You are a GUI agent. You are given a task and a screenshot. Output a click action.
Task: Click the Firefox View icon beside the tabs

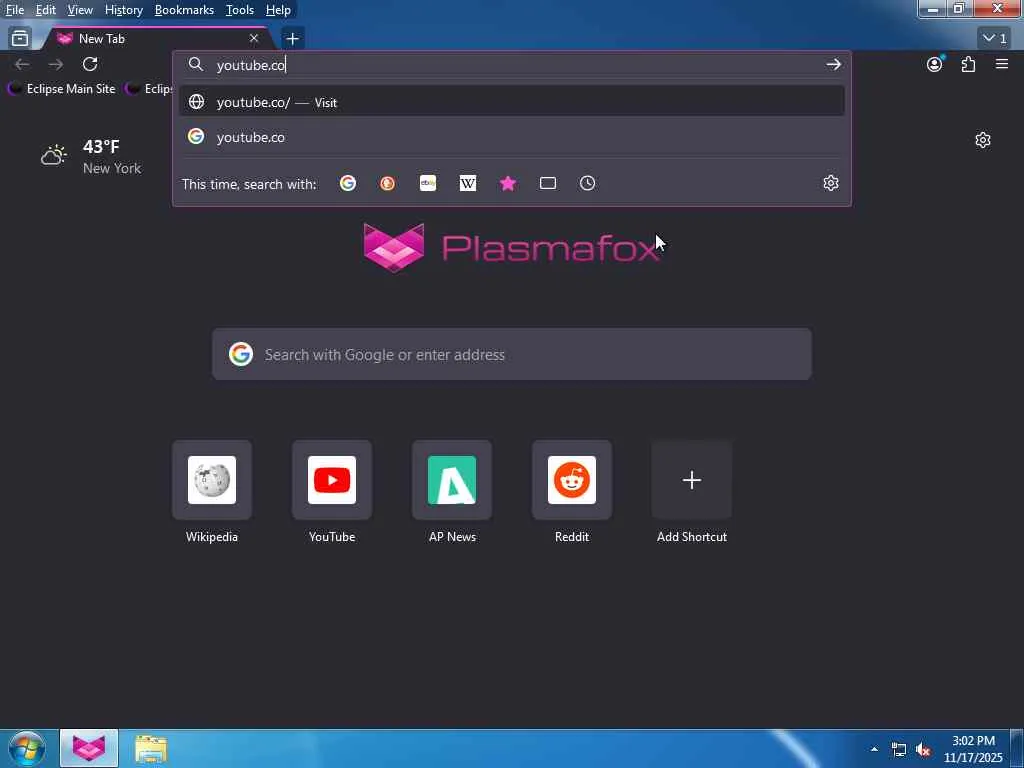(20, 39)
